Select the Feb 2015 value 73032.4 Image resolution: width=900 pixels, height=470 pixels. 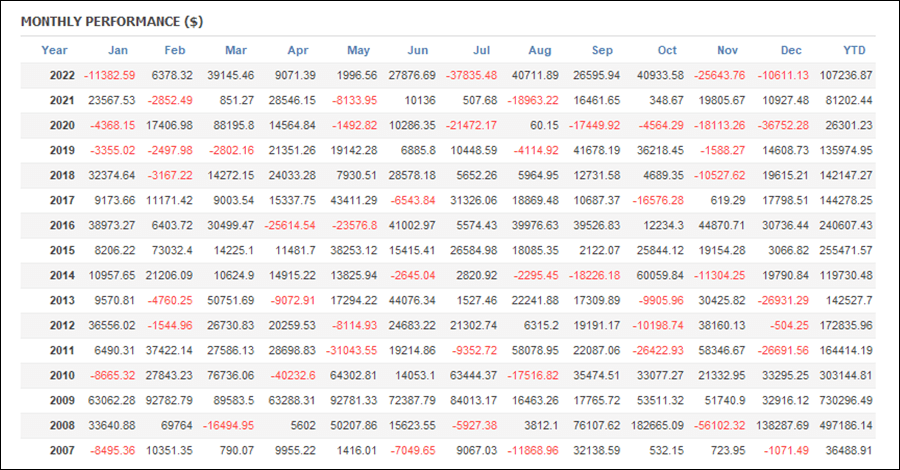(172, 251)
